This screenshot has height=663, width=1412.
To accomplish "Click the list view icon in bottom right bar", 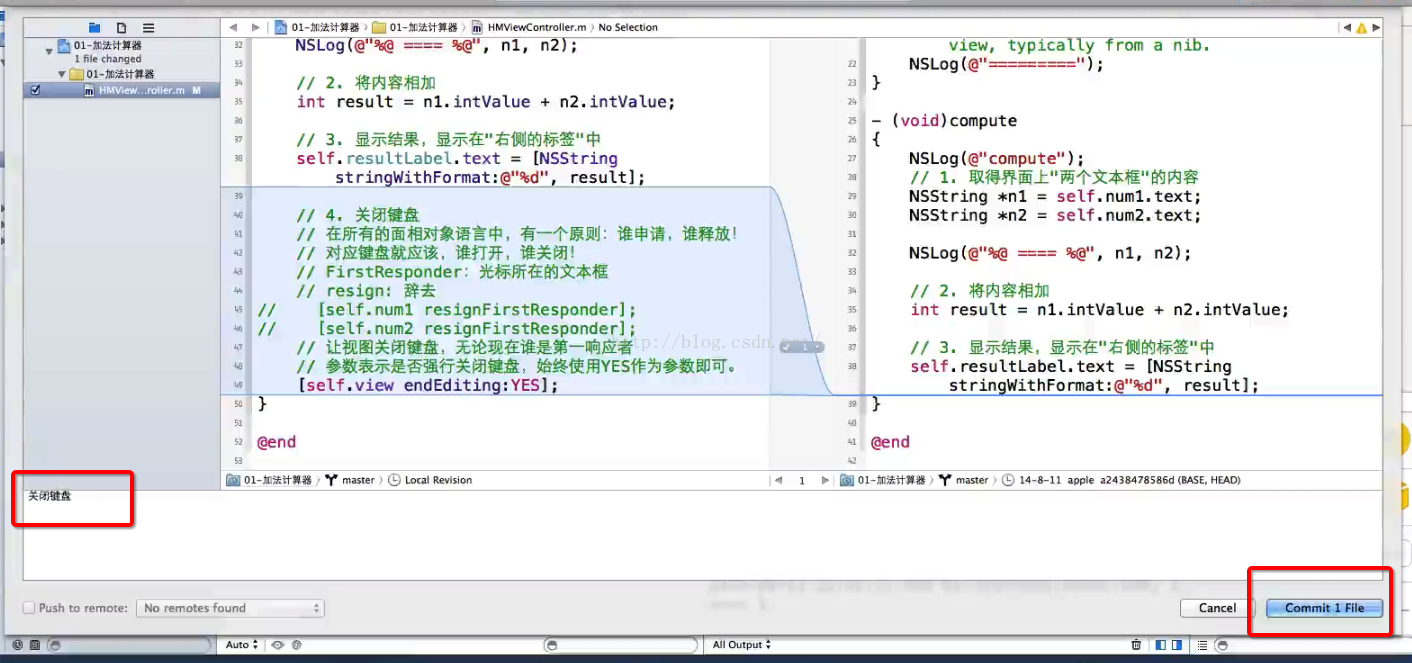I will [x=1203, y=645].
